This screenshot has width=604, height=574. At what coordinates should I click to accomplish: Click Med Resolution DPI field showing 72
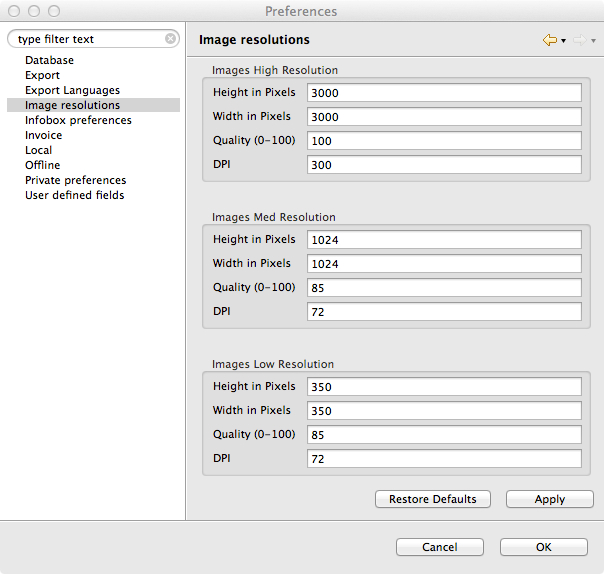444,312
